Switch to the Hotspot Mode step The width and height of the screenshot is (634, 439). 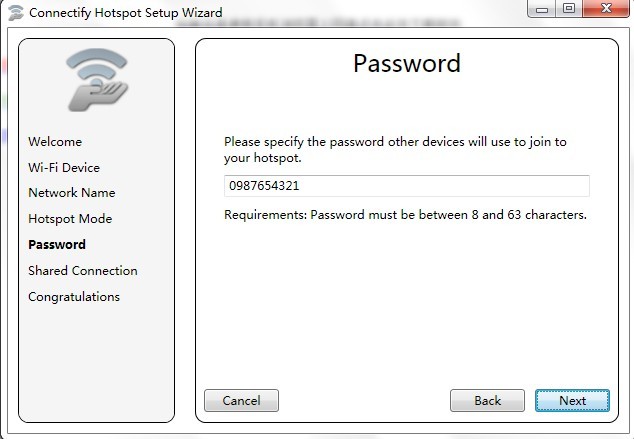pyautogui.click(x=70, y=219)
